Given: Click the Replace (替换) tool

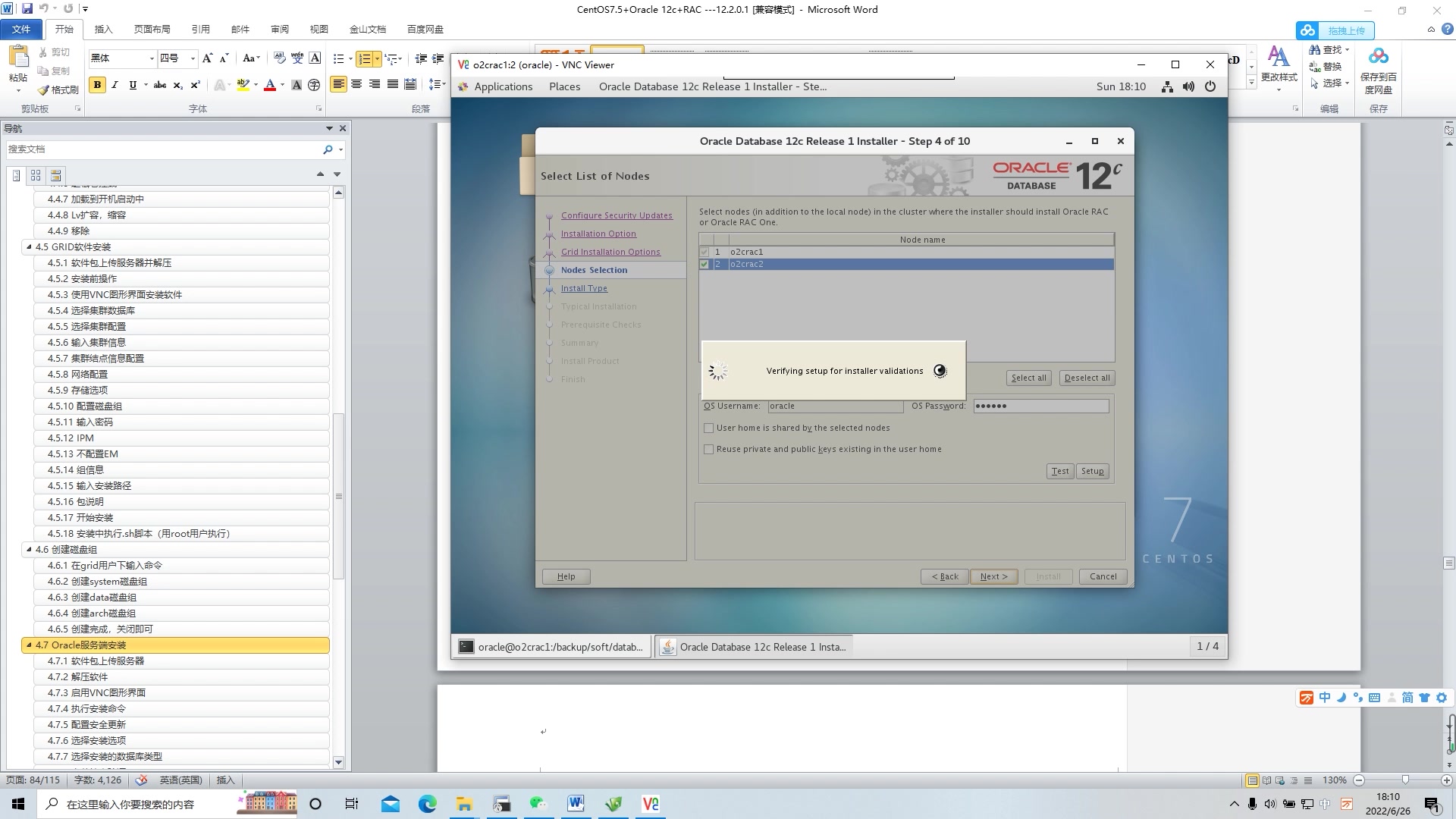Looking at the screenshot, I should coord(1325,67).
